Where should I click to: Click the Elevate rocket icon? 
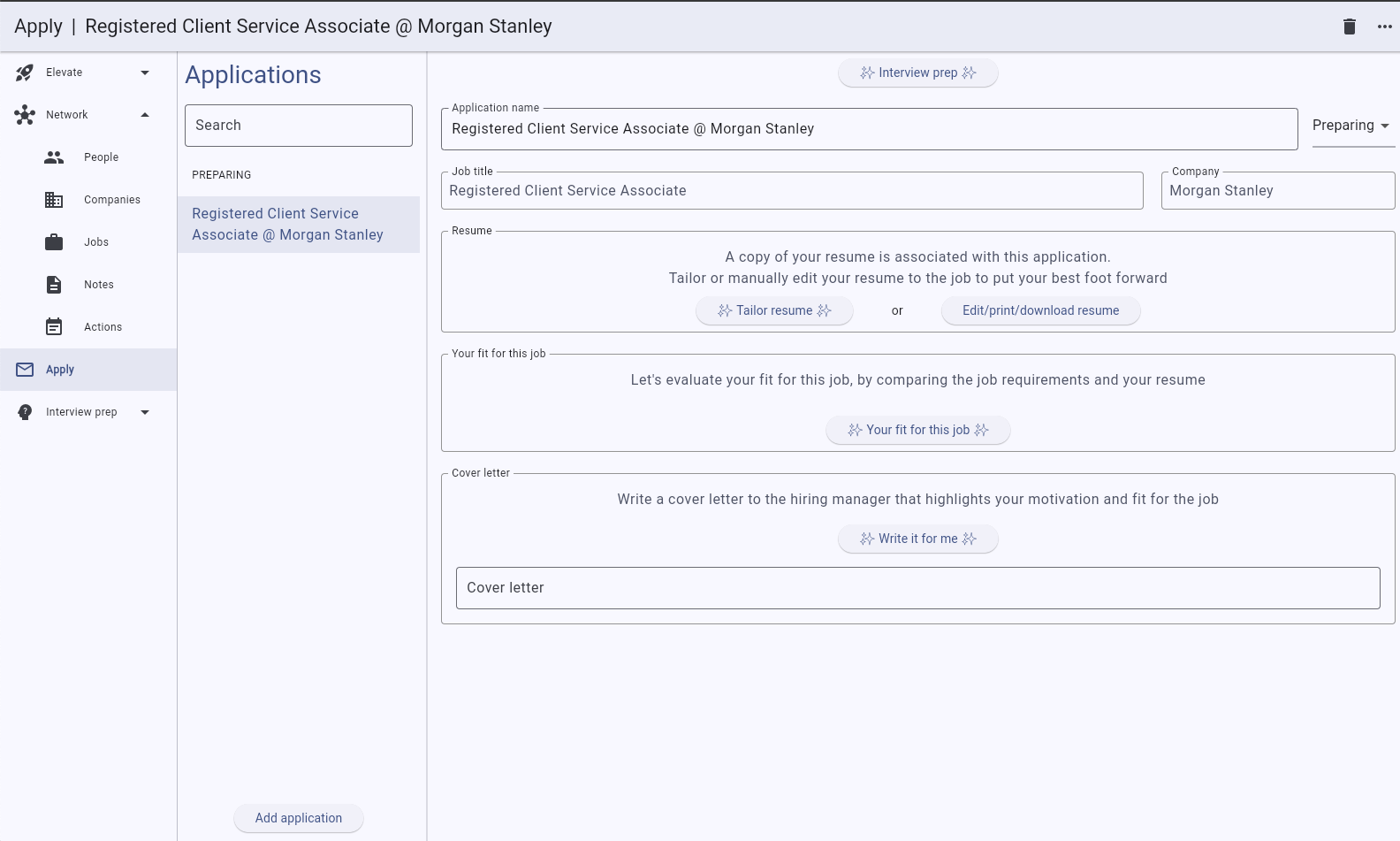coord(25,73)
